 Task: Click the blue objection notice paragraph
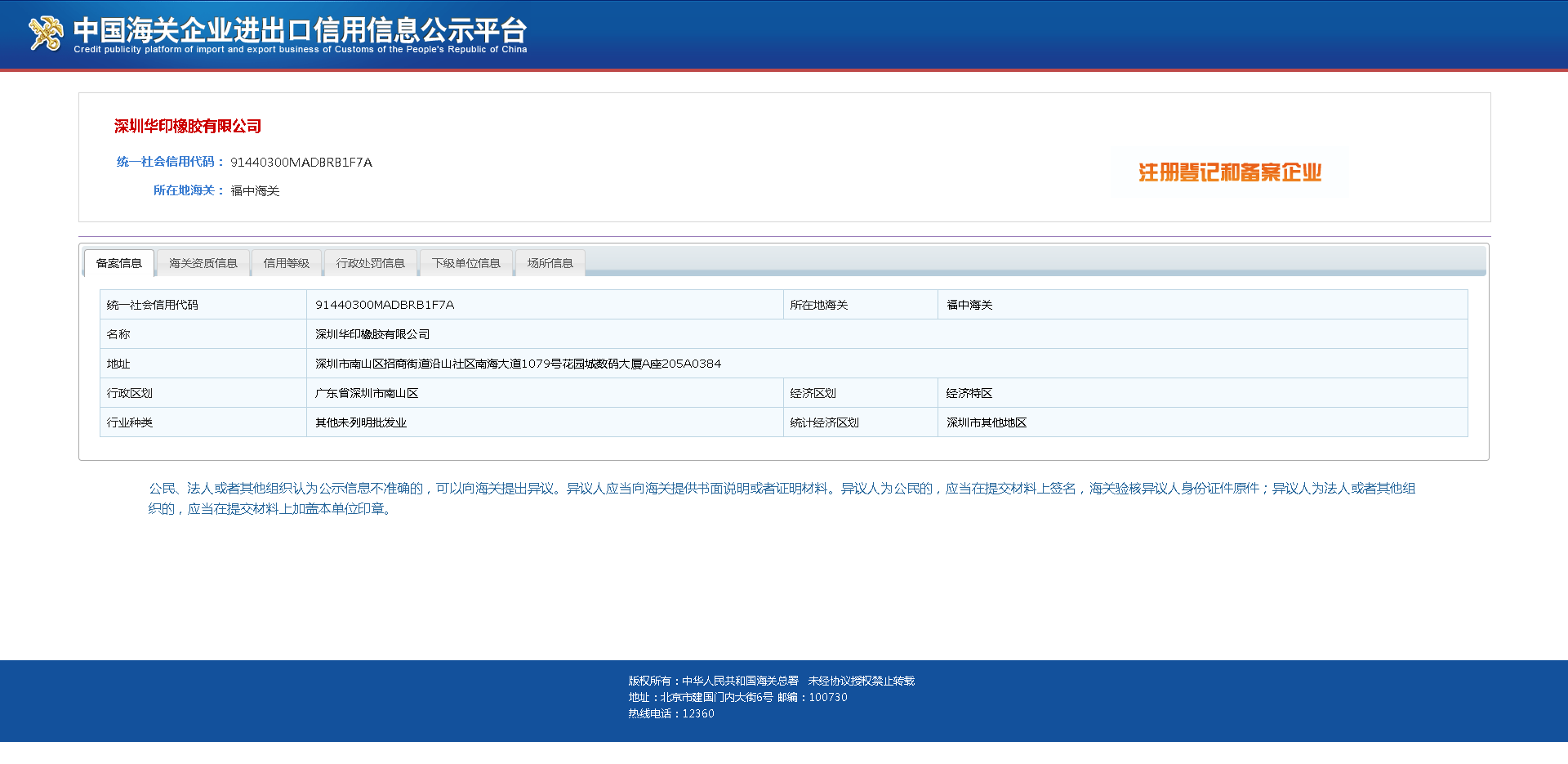click(x=782, y=498)
